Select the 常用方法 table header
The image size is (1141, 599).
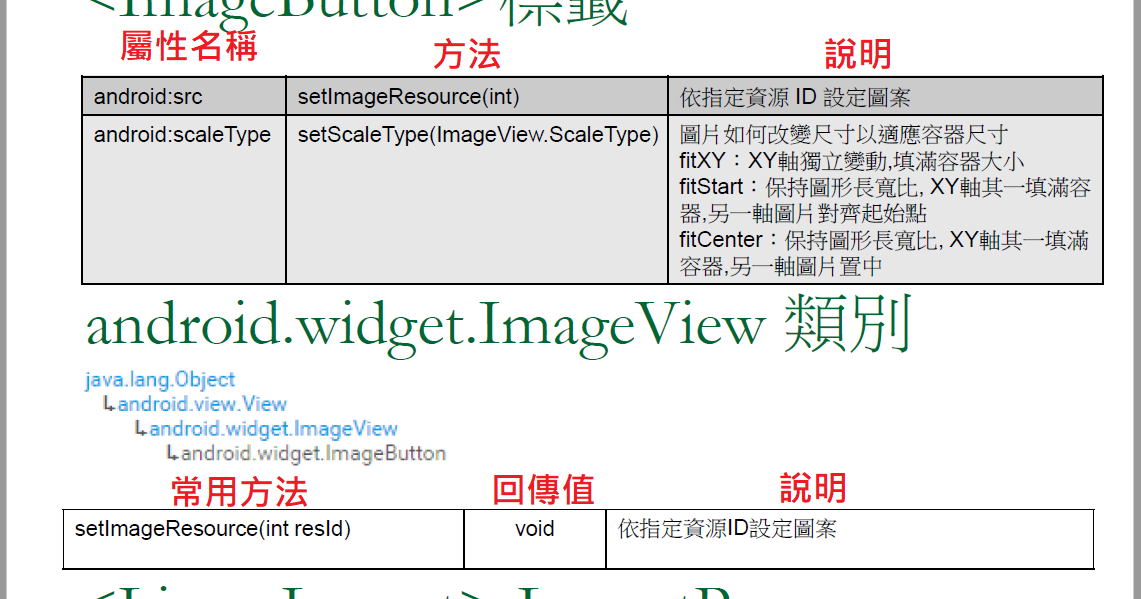[x=240, y=491]
